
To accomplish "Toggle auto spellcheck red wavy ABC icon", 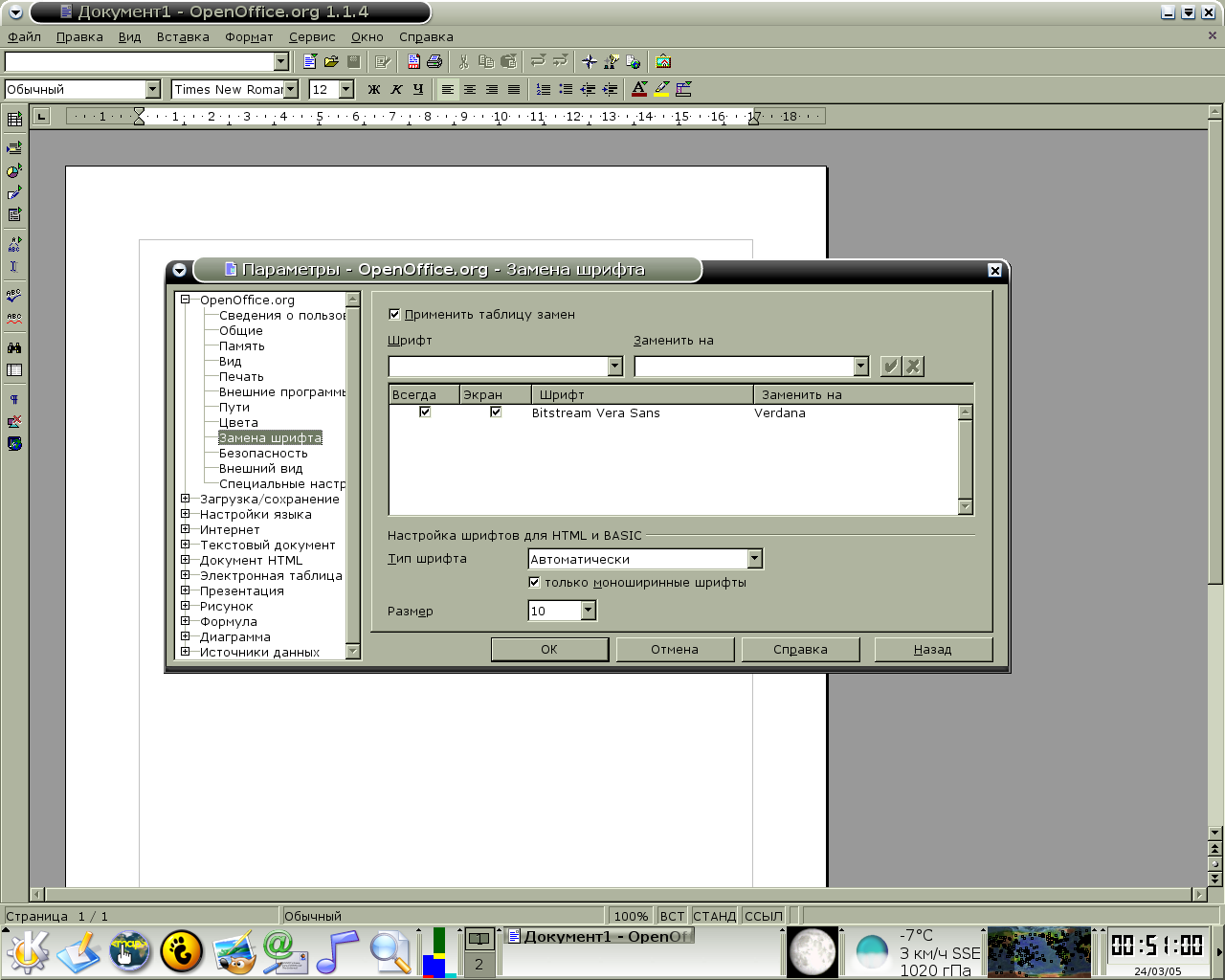I will [x=14, y=318].
